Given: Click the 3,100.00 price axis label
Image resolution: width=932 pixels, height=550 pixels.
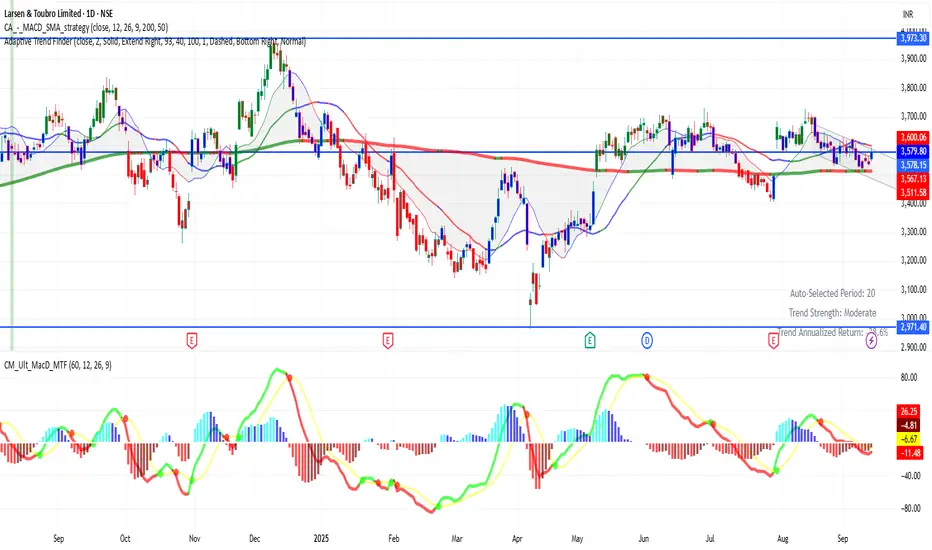Looking at the screenshot, I should 913,289.
